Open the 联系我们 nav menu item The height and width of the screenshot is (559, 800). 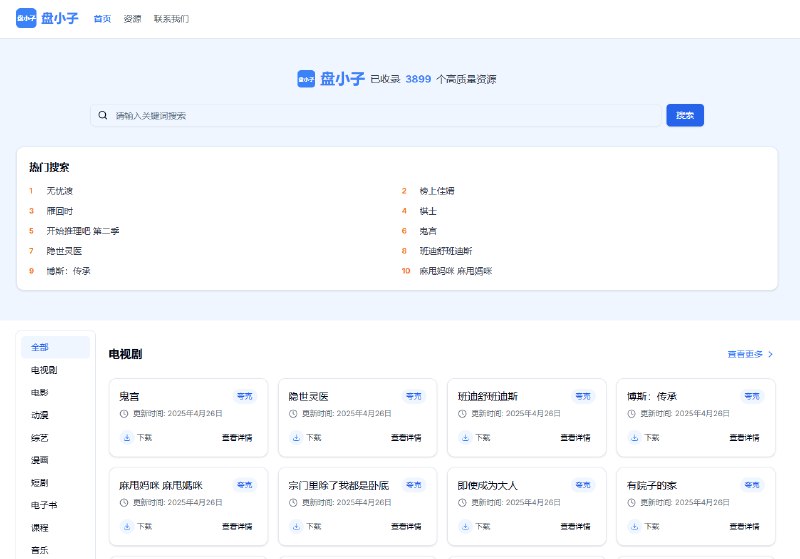(x=171, y=19)
